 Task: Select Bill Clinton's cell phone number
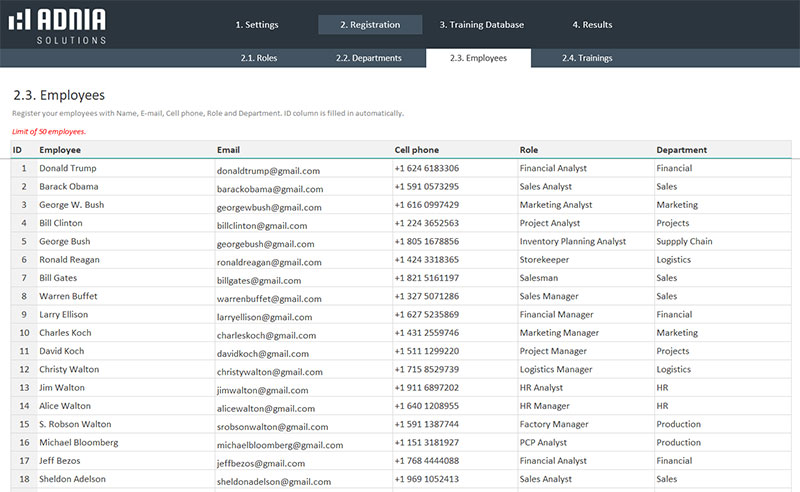coord(427,224)
